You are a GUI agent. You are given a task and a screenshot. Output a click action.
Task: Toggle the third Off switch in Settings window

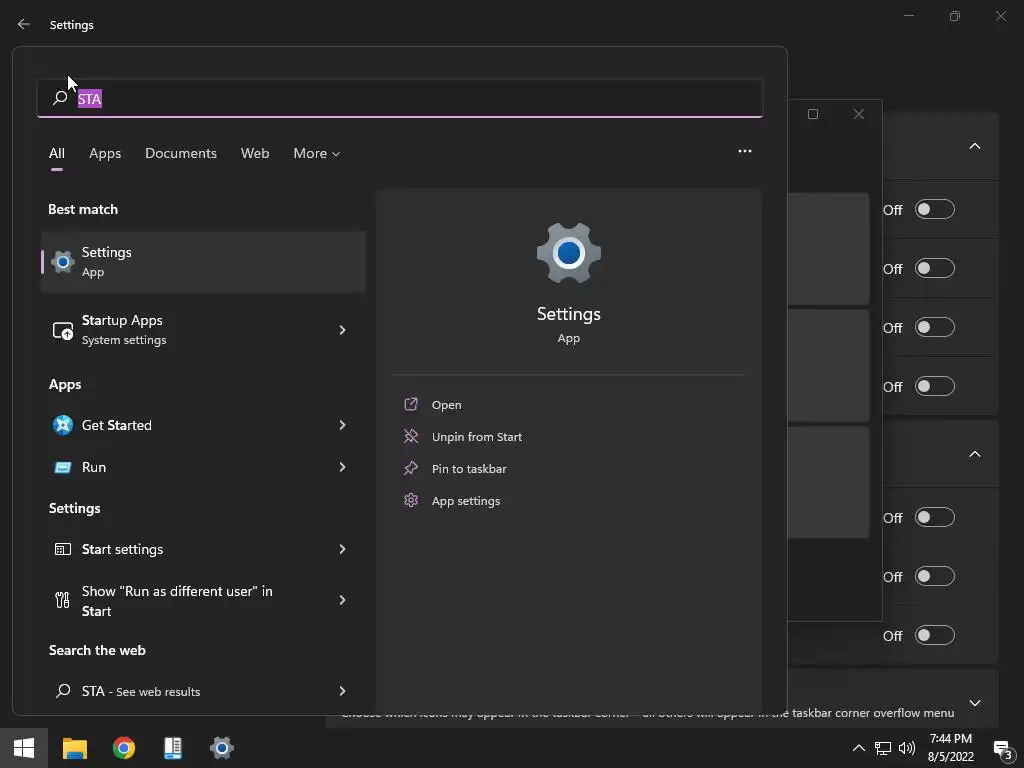(935, 327)
